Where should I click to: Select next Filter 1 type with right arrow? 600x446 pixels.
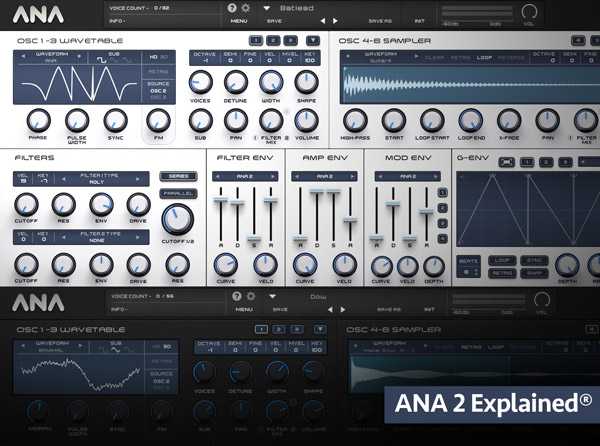tap(137, 179)
